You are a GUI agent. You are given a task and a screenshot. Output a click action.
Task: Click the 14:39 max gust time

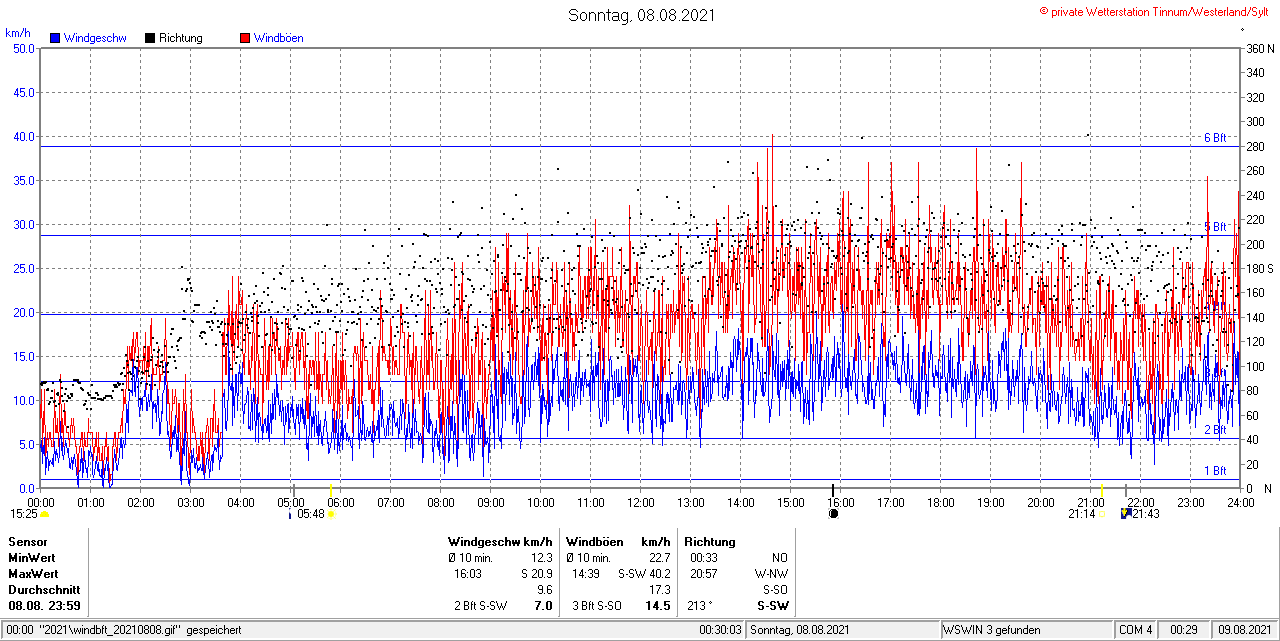pos(586,574)
